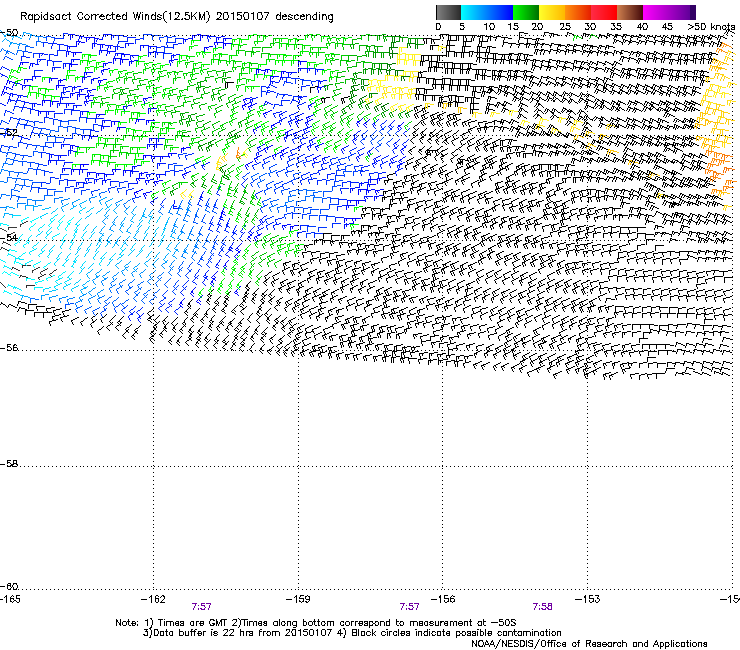Click the -60 latitude axis label
This screenshot has width=740, height=650.
tap(9, 587)
